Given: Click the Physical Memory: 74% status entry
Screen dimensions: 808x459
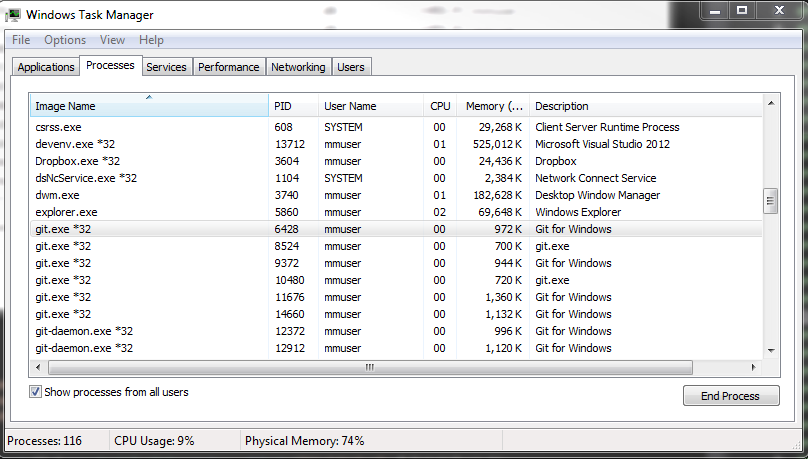Looking at the screenshot, I should click(x=304, y=441).
